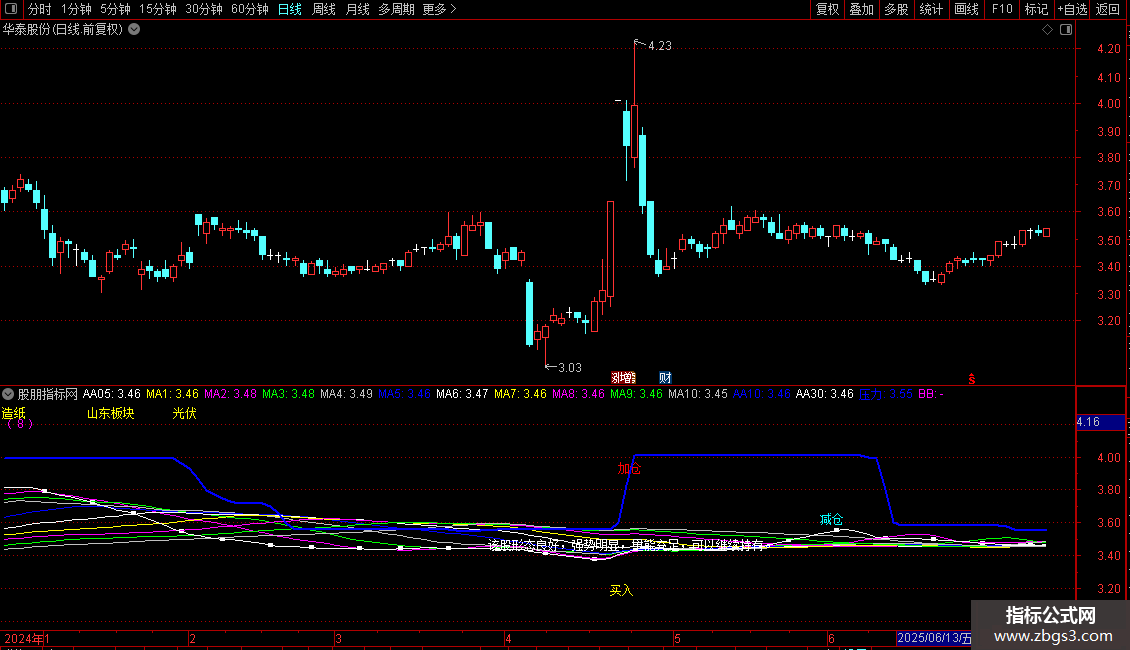Click the red S marker near June
1130x650 pixels.
971,379
